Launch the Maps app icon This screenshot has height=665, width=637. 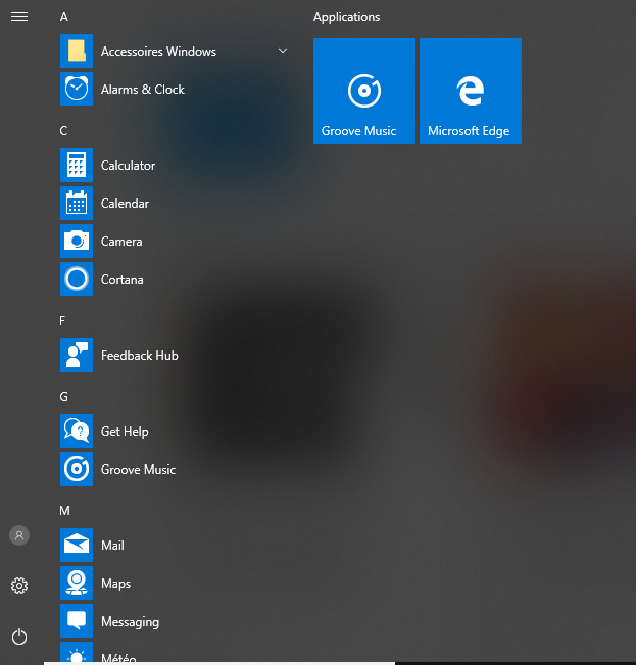click(x=76, y=583)
